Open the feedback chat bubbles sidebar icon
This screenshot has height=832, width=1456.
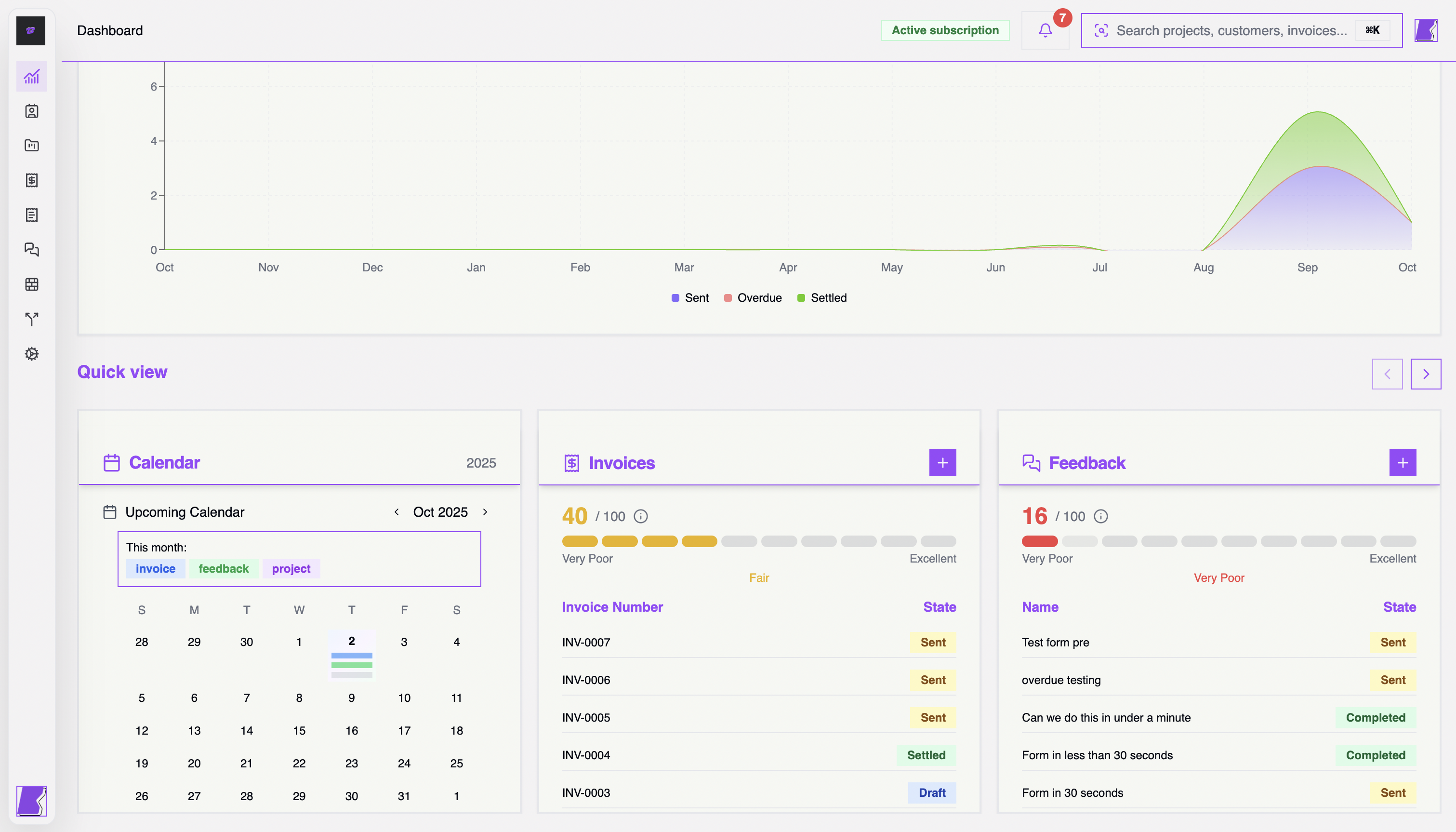click(31, 250)
